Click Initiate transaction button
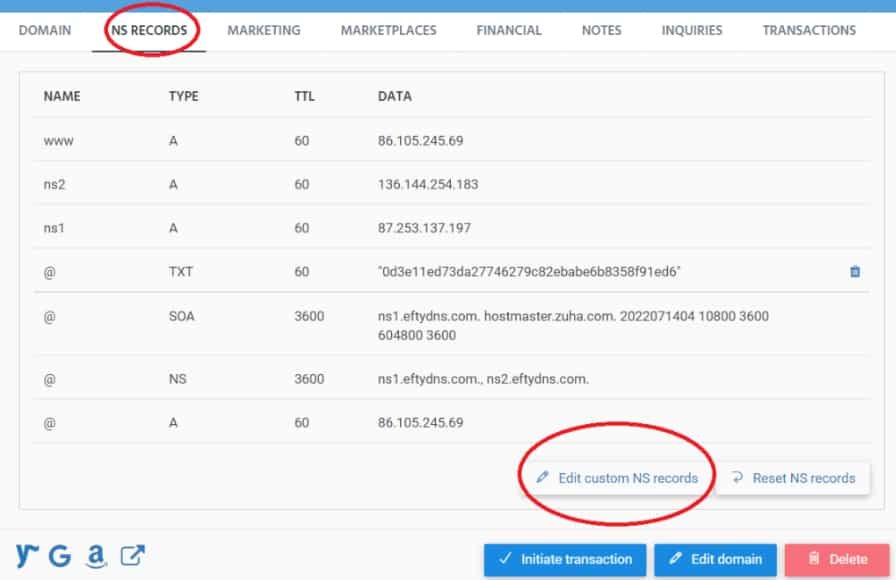The image size is (896, 580). pos(565,559)
